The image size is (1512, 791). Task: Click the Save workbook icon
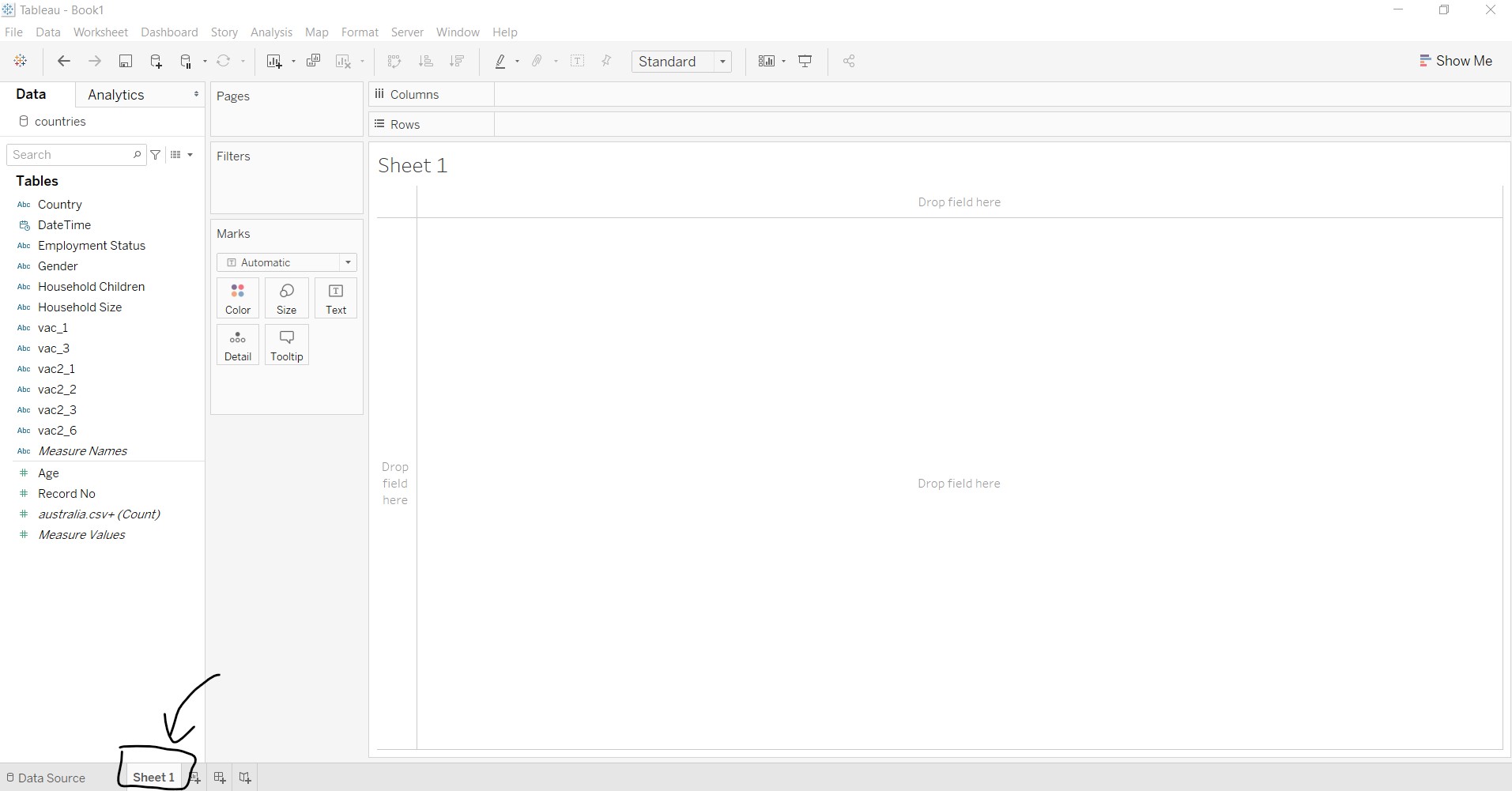[x=125, y=62]
